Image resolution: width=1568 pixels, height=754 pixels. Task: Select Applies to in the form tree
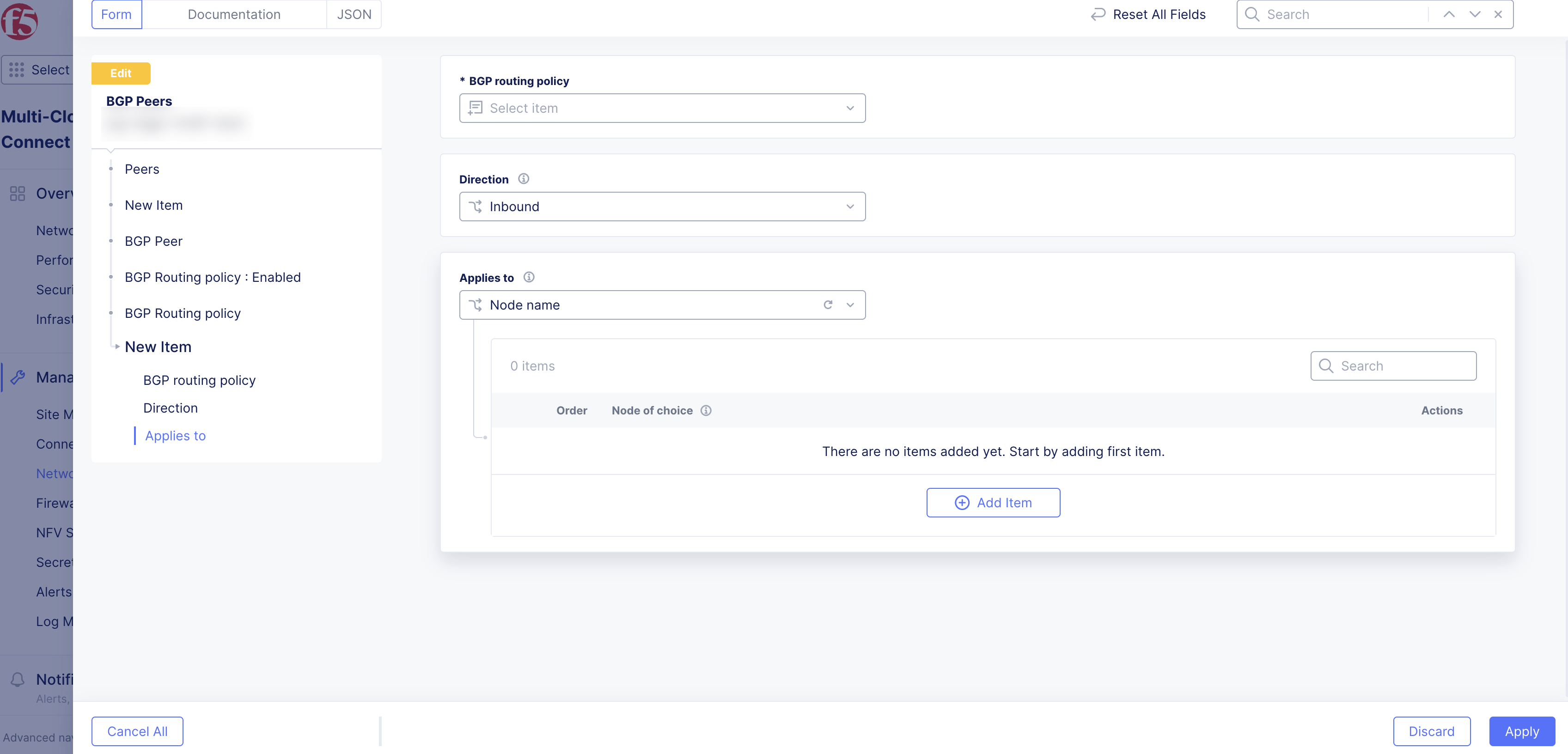pos(175,435)
